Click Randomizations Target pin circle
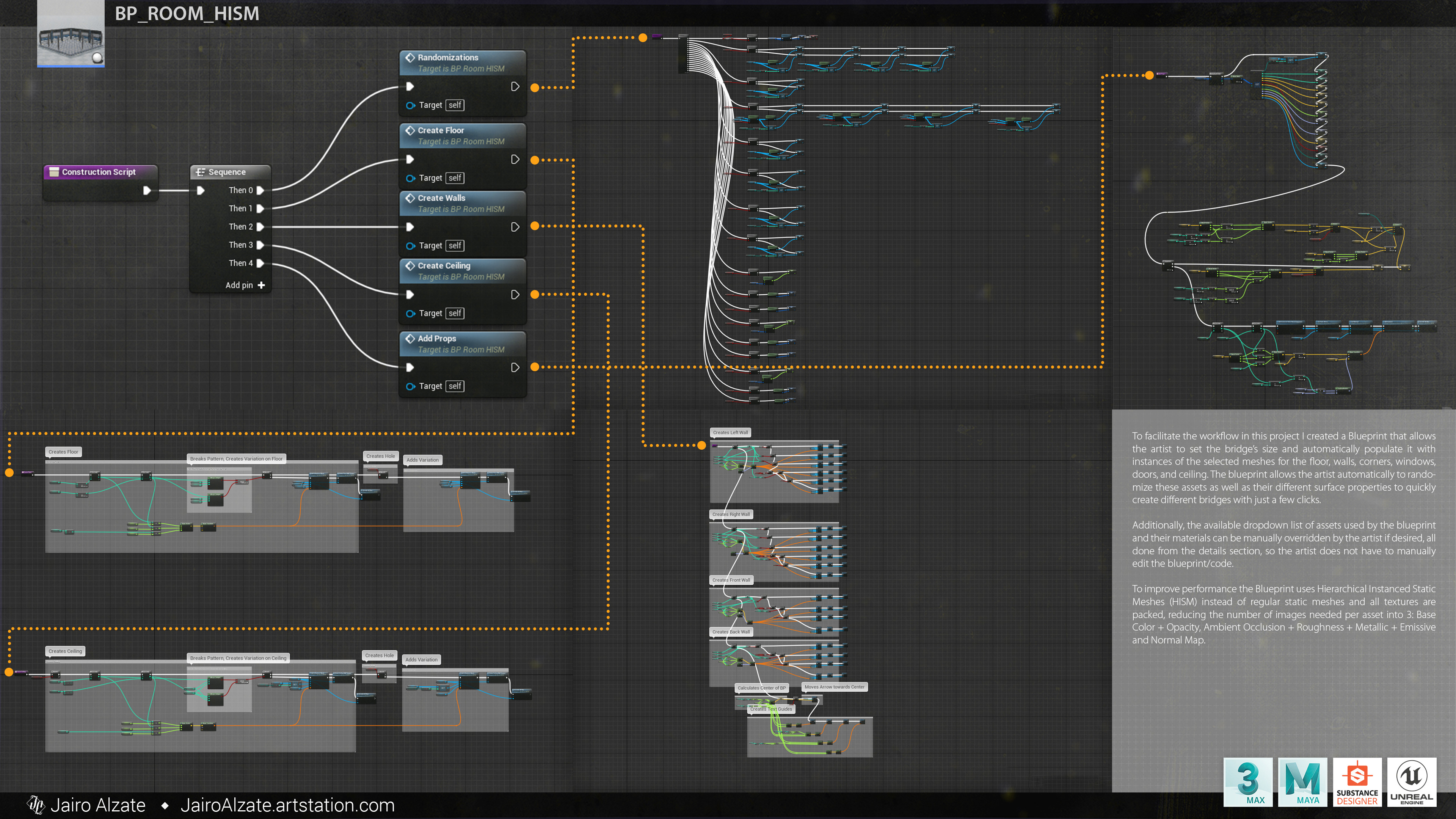1456x819 pixels. (x=410, y=105)
